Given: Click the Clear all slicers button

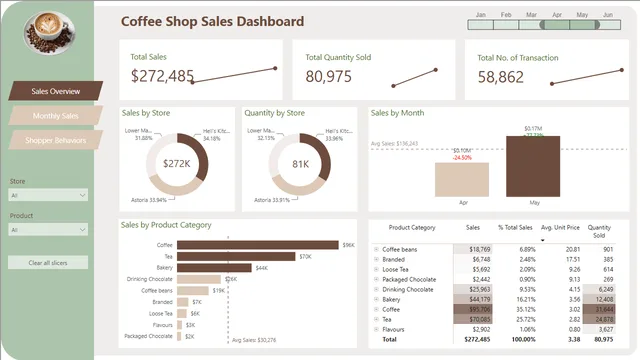Looking at the screenshot, I should [x=48, y=263].
